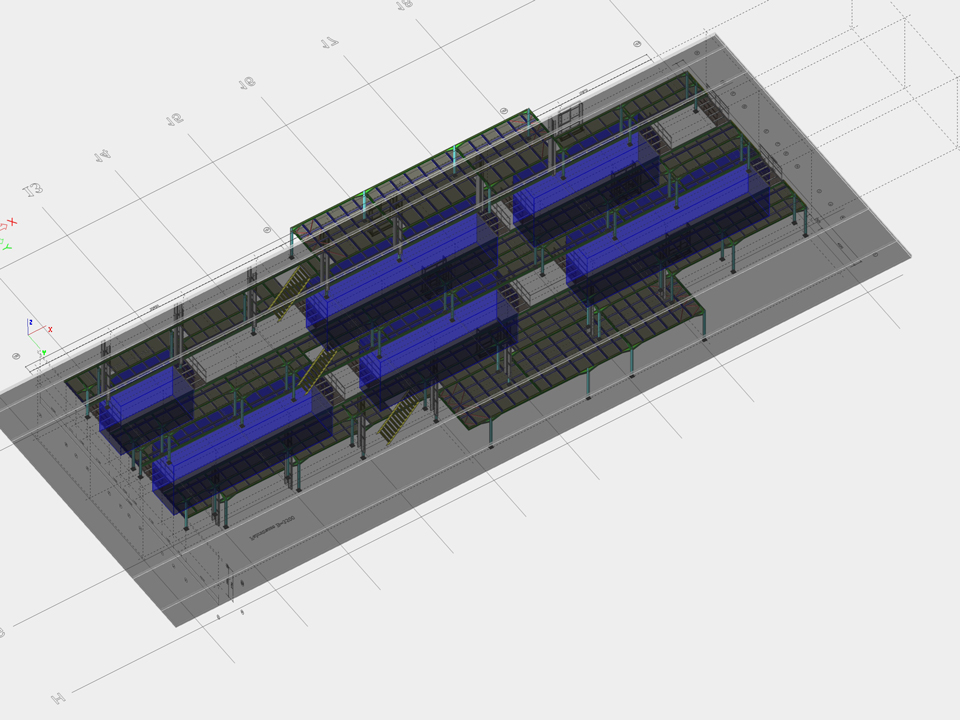This screenshot has height=720, width=960.
Task: Select grid axis label 14
Action: click(102, 156)
